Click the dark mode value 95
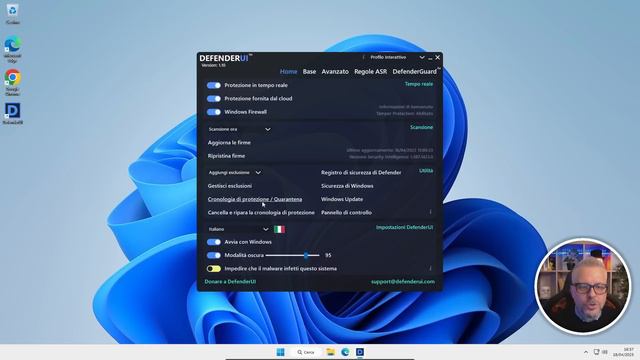640x360 pixels. [x=328, y=256]
